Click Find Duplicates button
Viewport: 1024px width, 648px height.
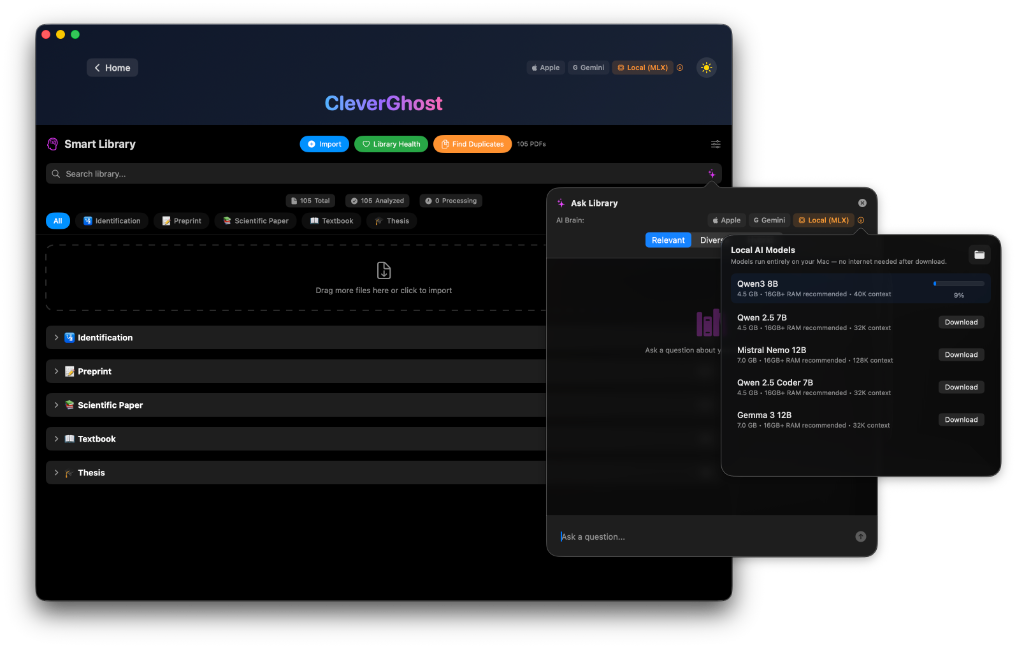(x=472, y=144)
